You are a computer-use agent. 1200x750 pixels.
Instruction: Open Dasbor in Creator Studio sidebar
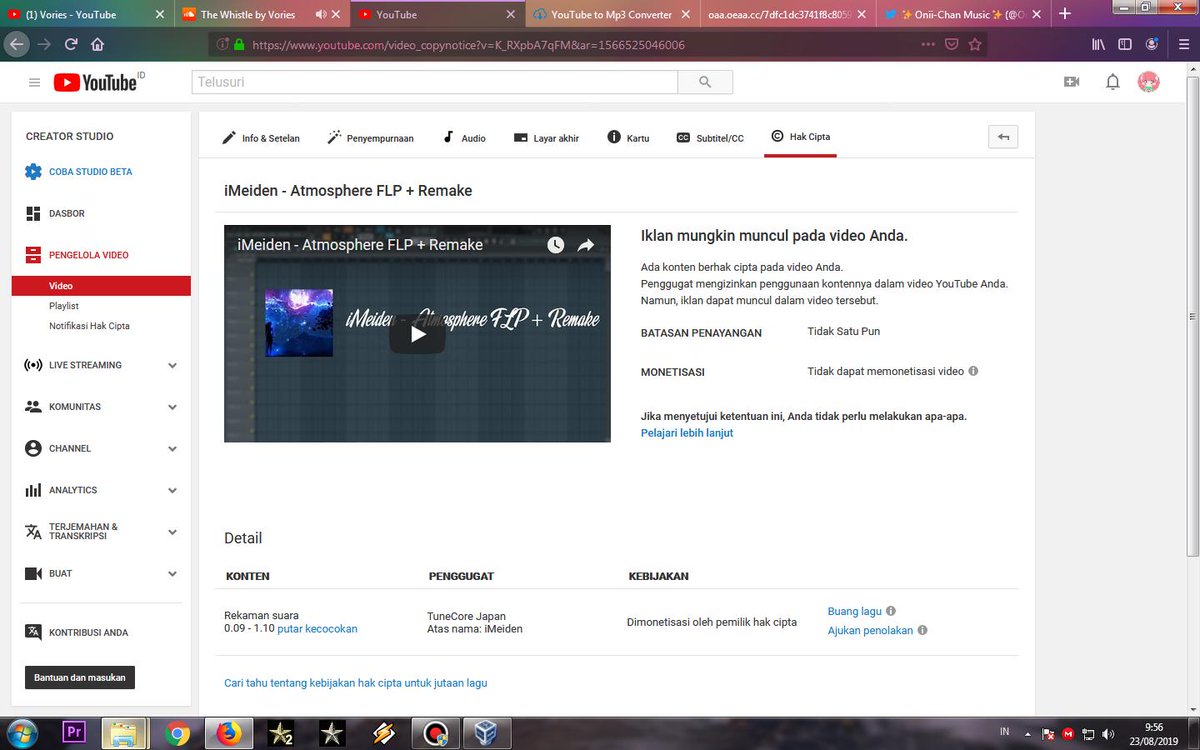tap(55, 214)
